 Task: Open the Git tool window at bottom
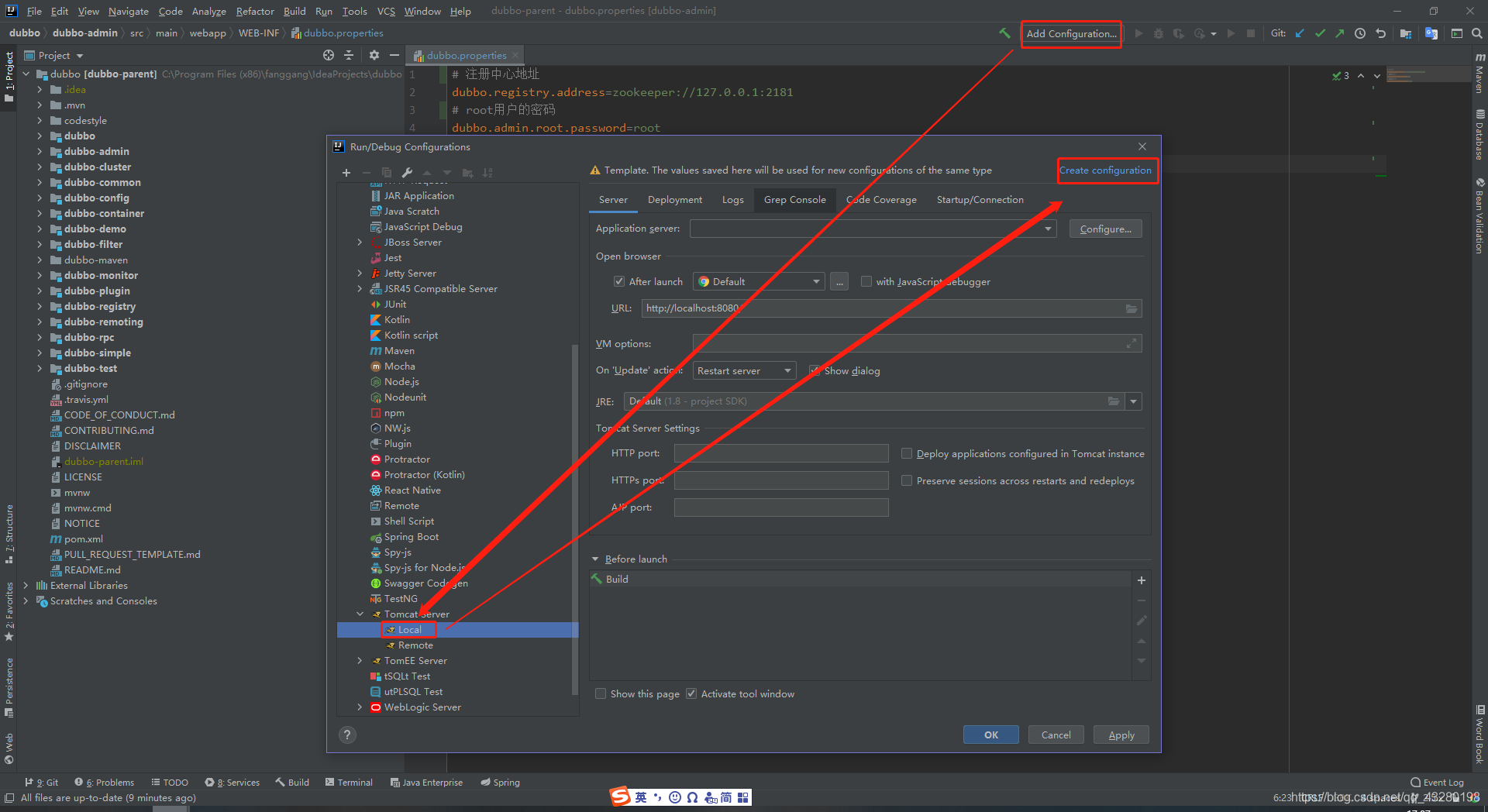coord(42,783)
